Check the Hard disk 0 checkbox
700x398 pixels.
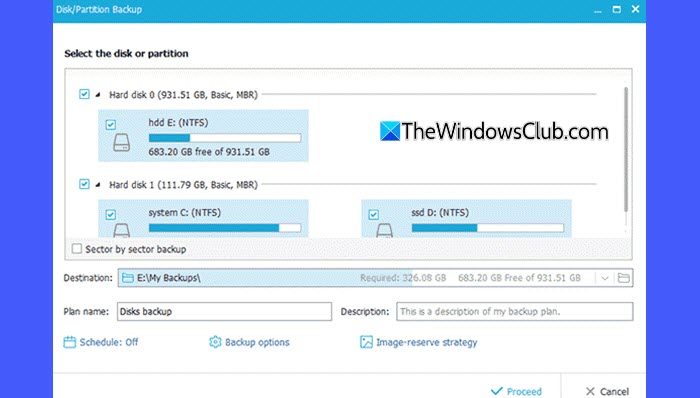(84, 94)
